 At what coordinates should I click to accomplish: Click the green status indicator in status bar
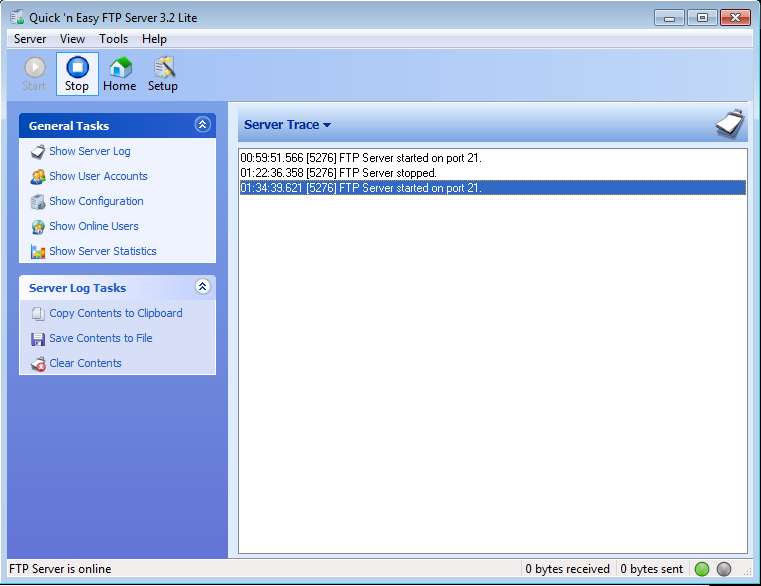point(702,569)
